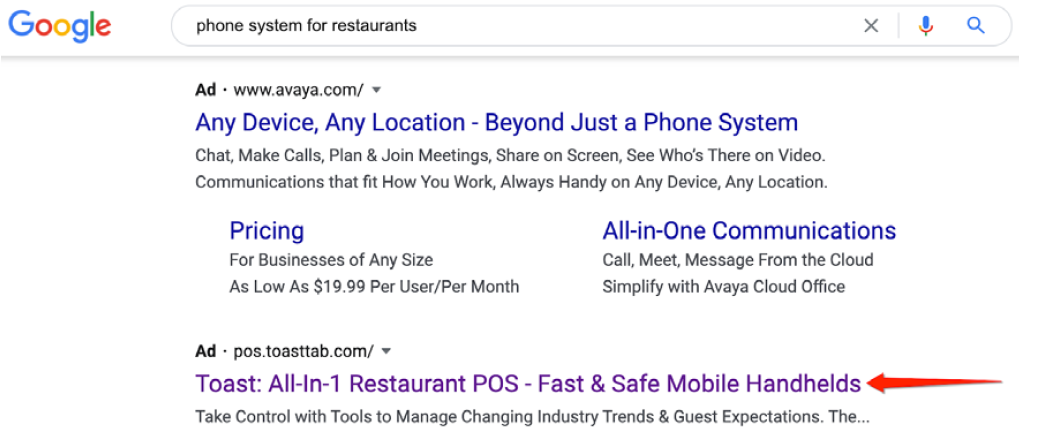Start voice search with the microphone icon
The height and width of the screenshot is (444, 1046).
point(925,26)
